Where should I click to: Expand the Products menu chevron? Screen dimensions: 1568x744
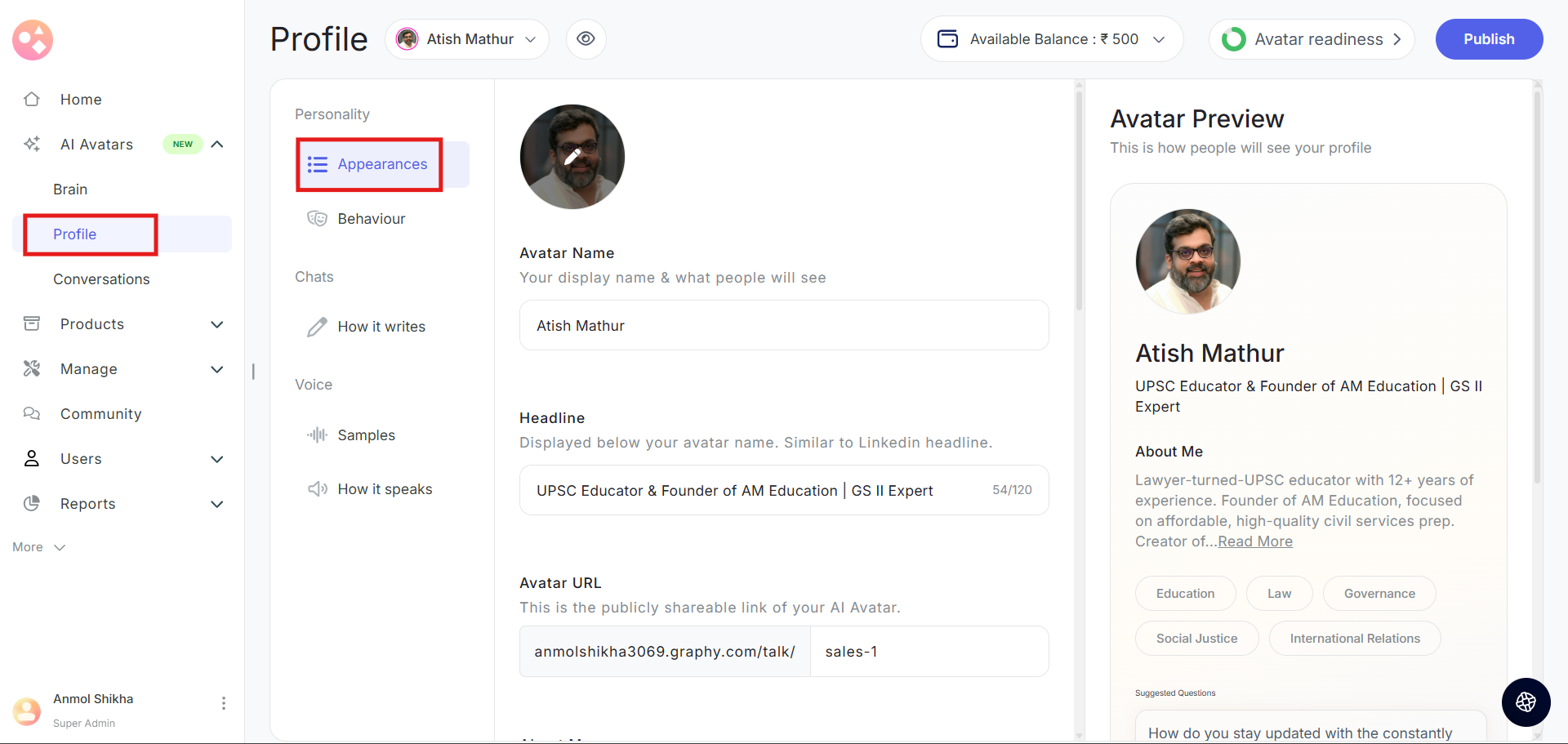point(217,324)
